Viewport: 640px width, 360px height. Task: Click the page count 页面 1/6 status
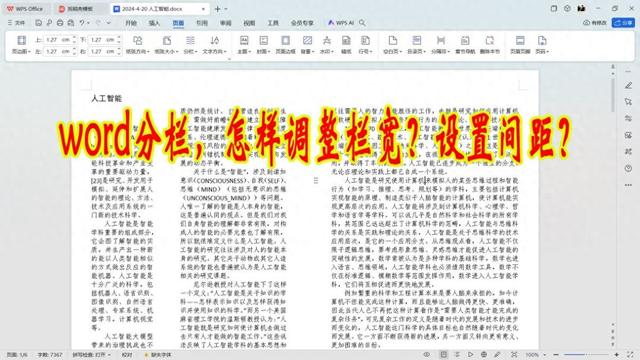point(17,355)
